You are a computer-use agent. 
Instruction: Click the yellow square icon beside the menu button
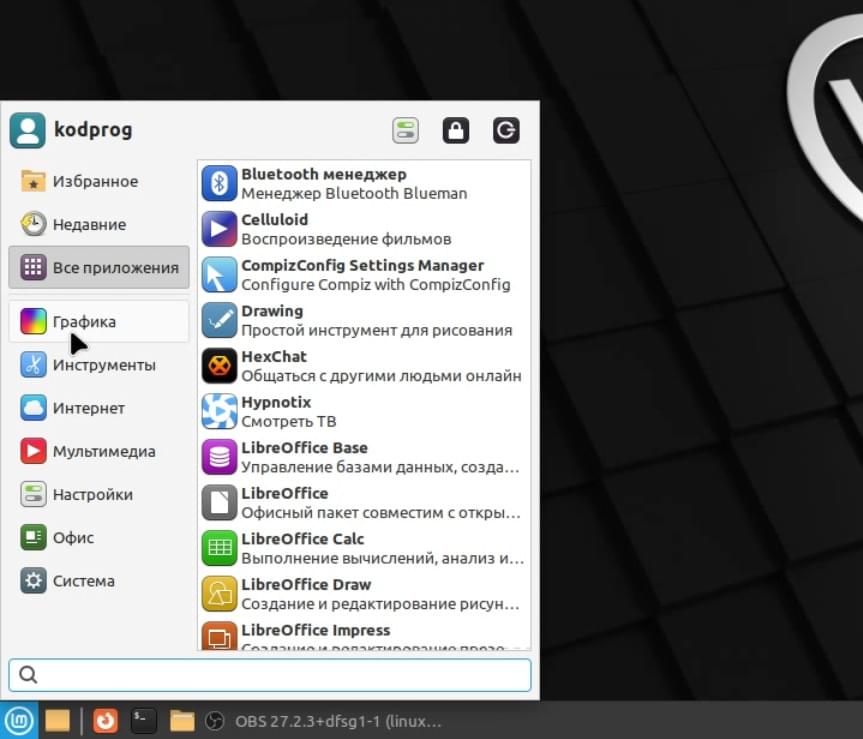[x=57, y=721]
